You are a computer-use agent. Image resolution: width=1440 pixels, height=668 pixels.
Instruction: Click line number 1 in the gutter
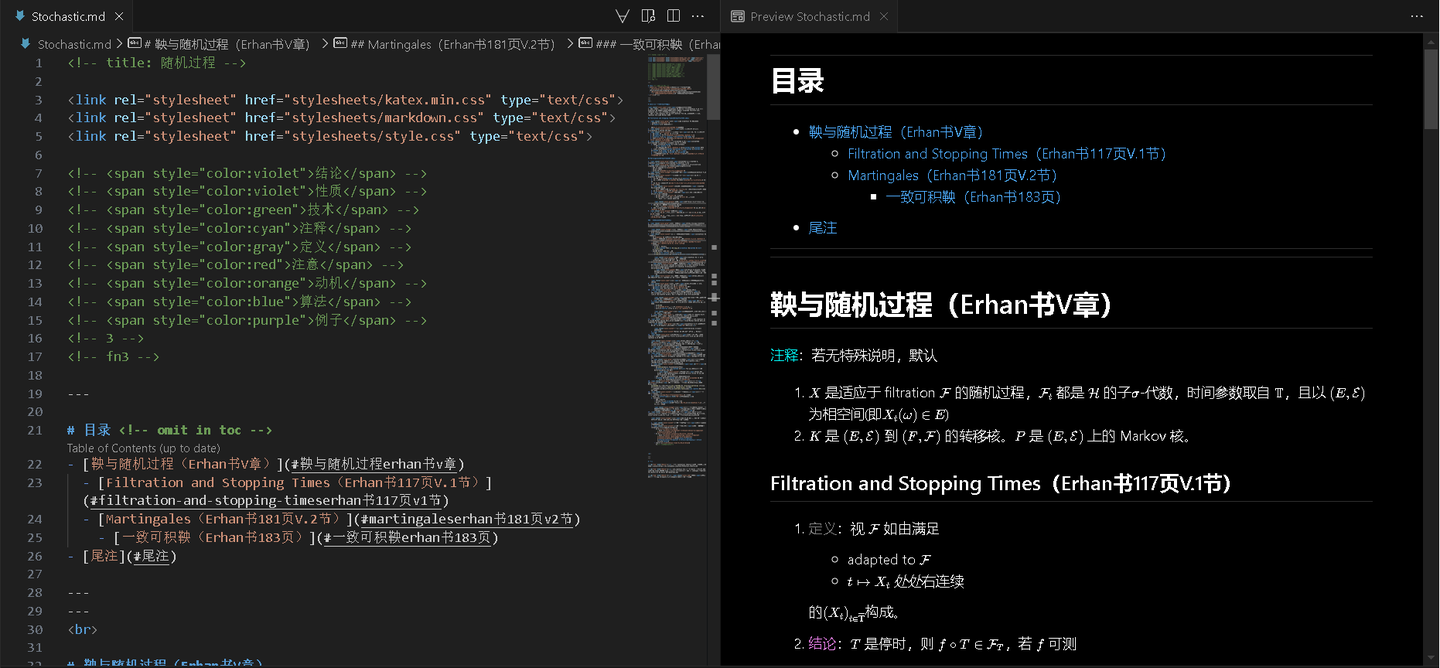[39, 63]
